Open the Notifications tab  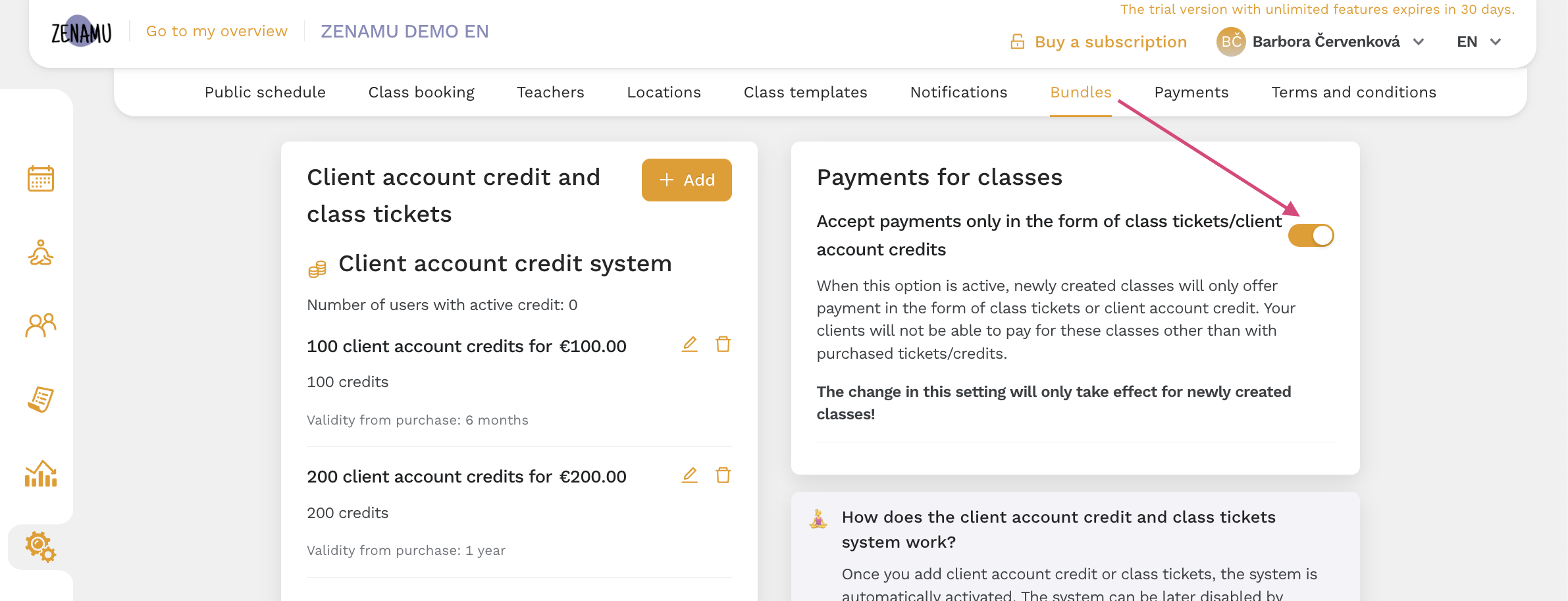[x=958, y=92]
